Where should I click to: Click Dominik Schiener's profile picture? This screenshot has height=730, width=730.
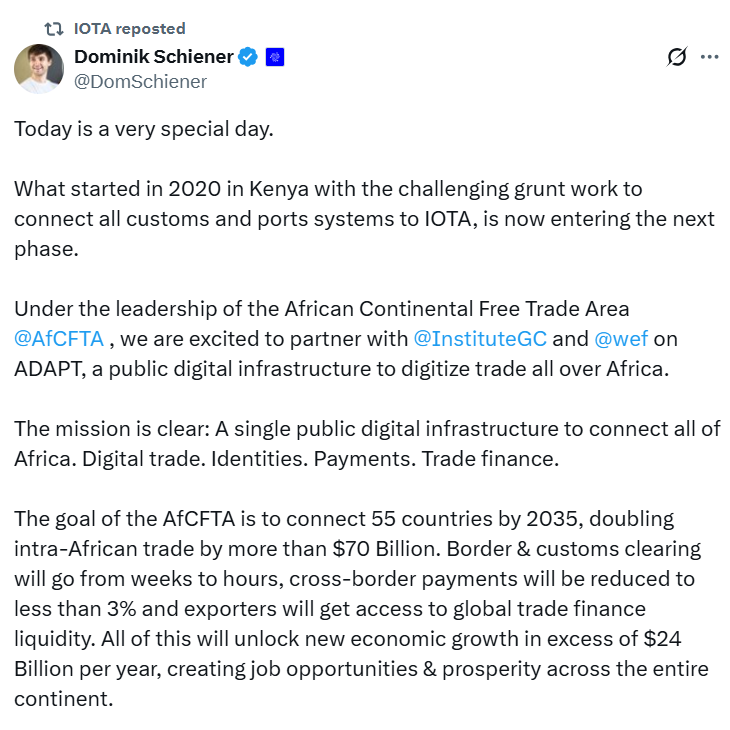click(39, 69)
